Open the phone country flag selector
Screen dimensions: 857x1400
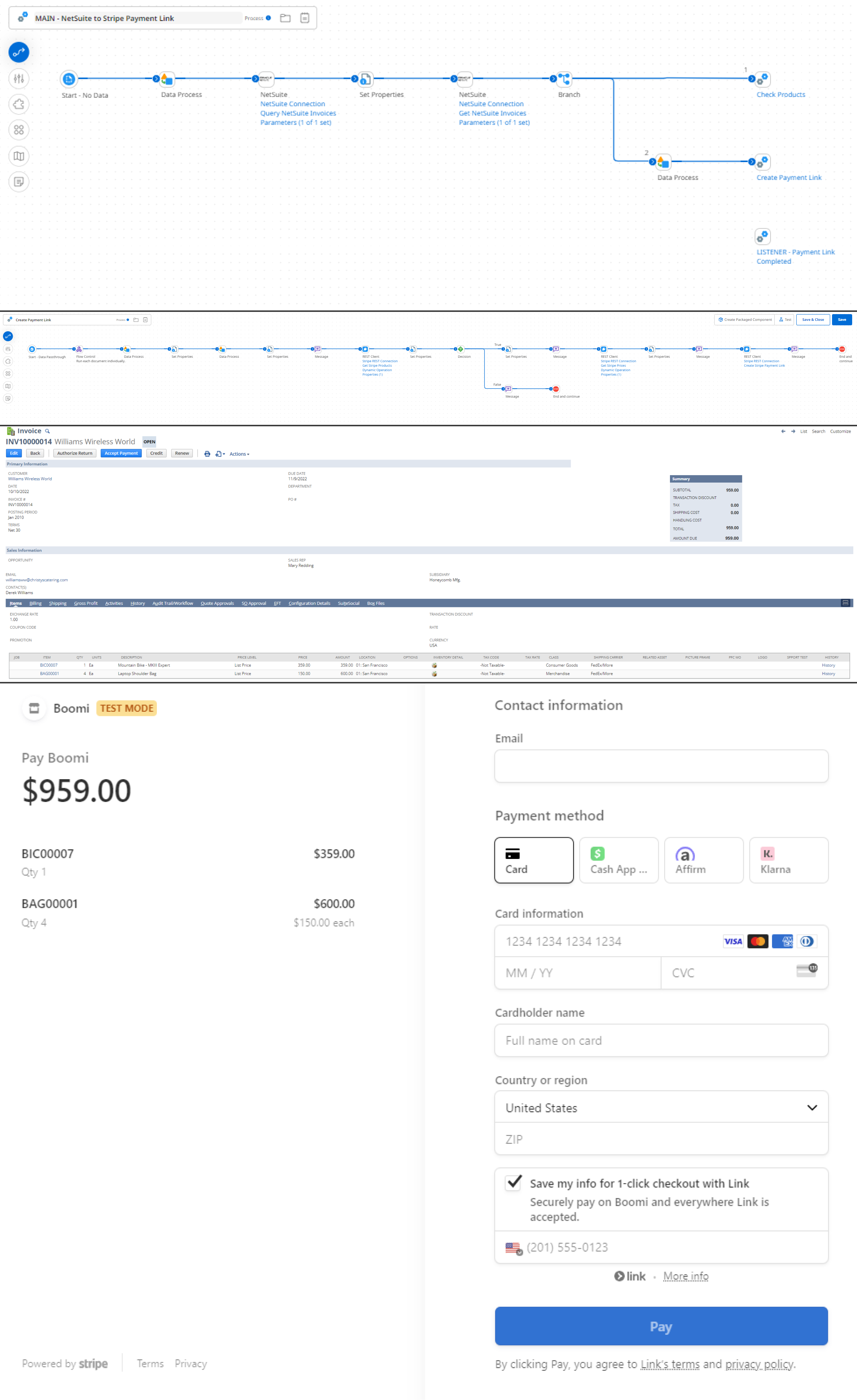click(513, 1248)
